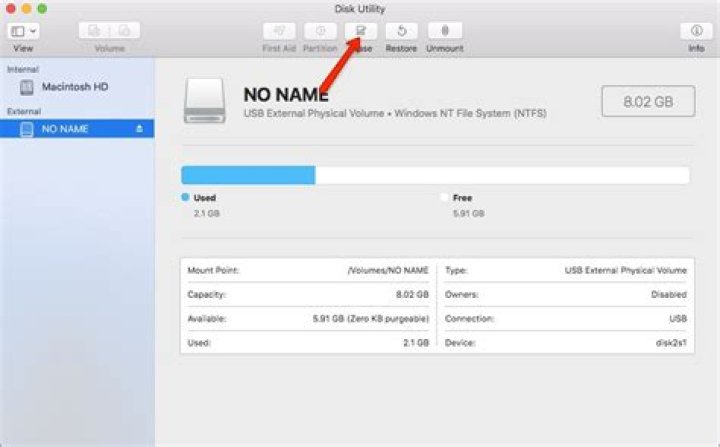Click the remove volume icon
This screenshot has width=720, height=447.
pos(124,31)
